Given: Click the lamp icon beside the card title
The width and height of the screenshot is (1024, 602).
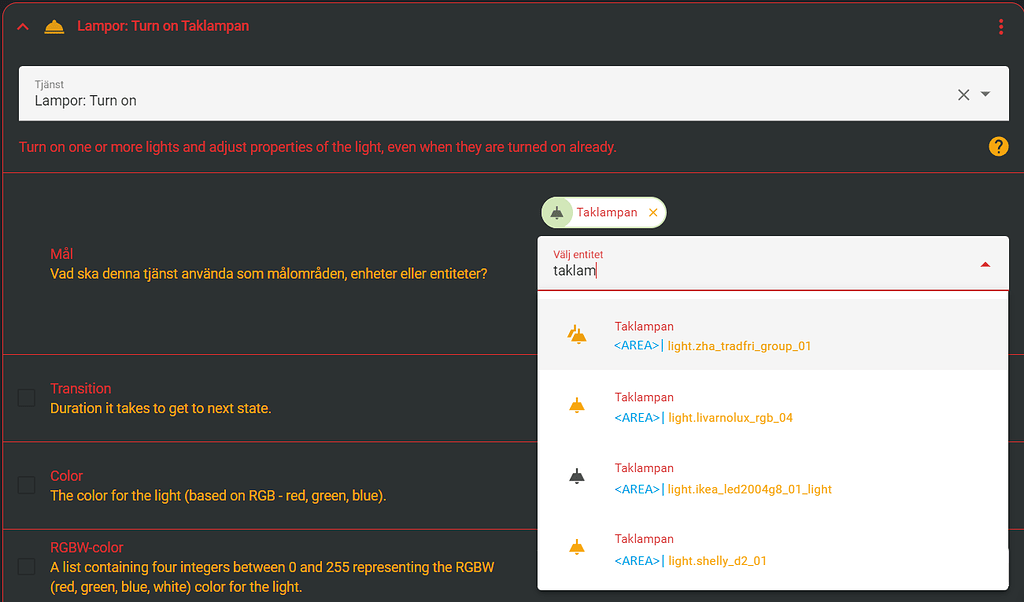Looking at the screenshot, I should (x=54, y=26).
